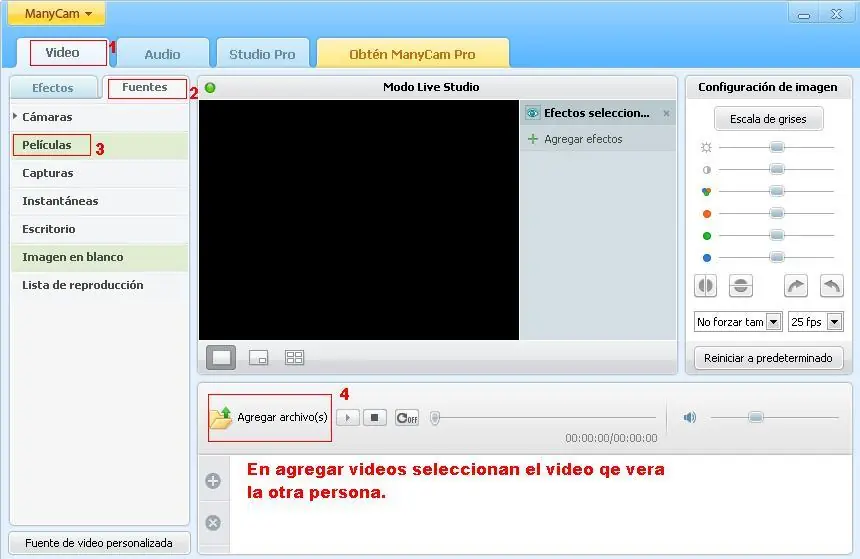Click the red channel dot icon
This screenshot has width=860, height=559.
pyautogui.click(x=707, y=214)
